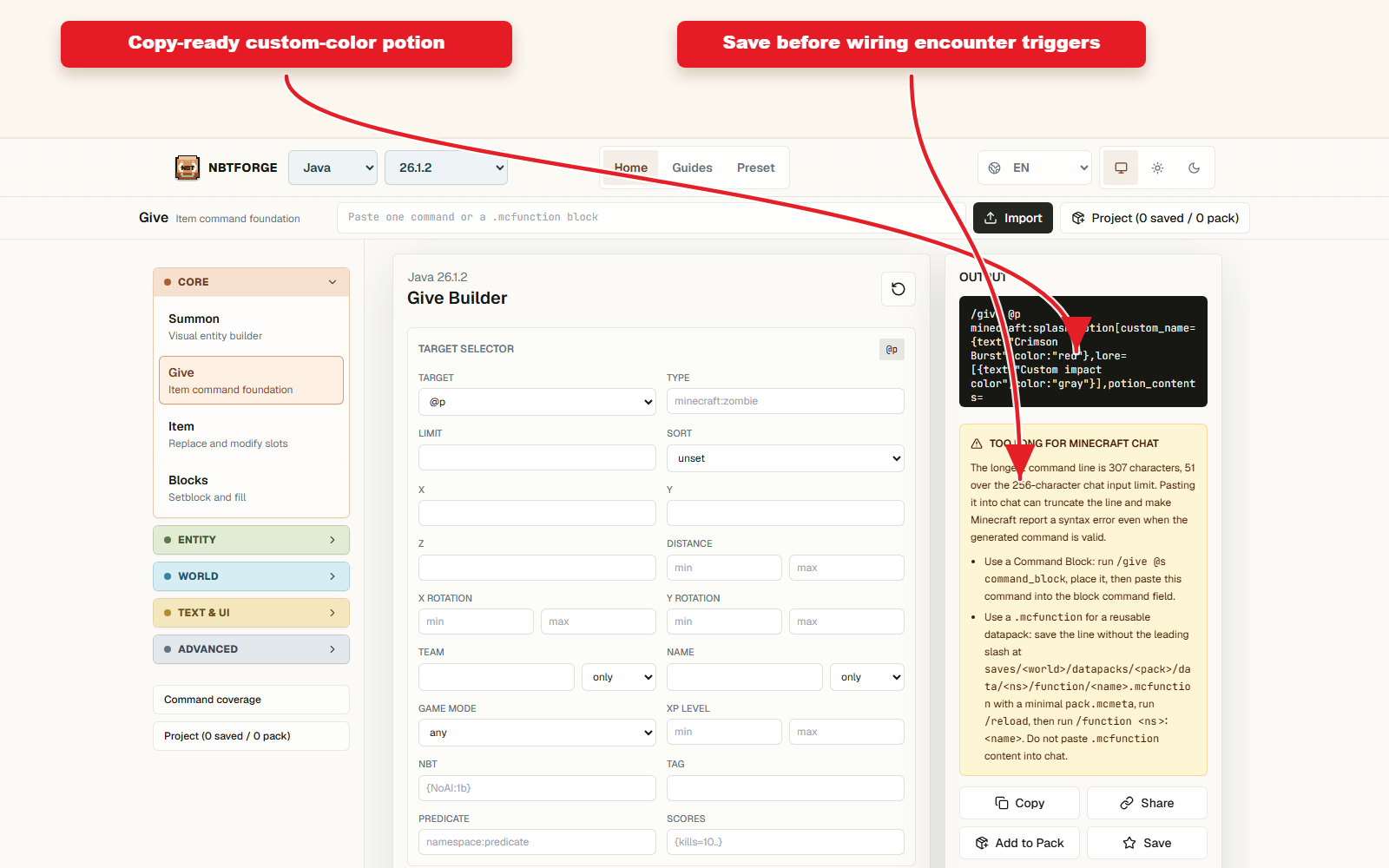The width and height of the screenshot is (1389, 868).
Task: Click the NAME text field
Action: [745, 677]
